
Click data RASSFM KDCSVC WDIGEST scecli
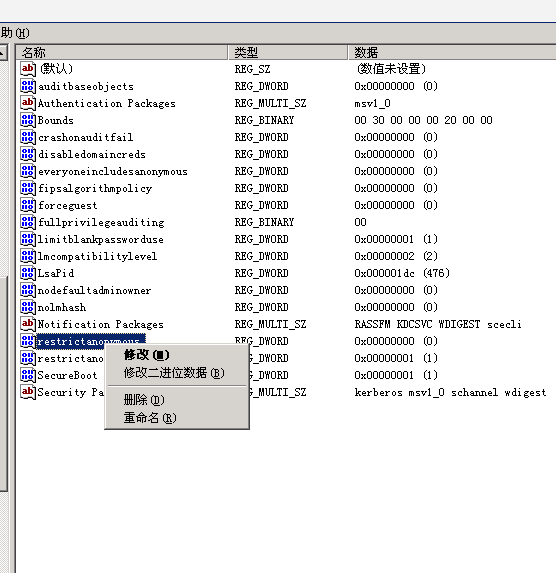tap(438, 324)
